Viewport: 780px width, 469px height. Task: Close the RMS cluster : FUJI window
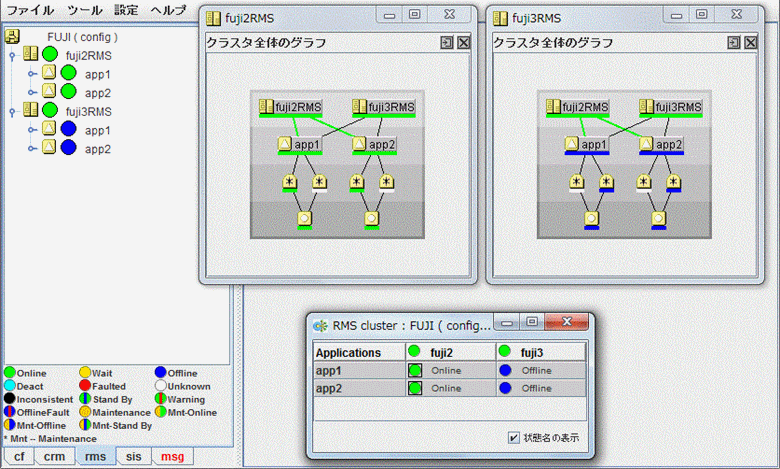(567, 322)
